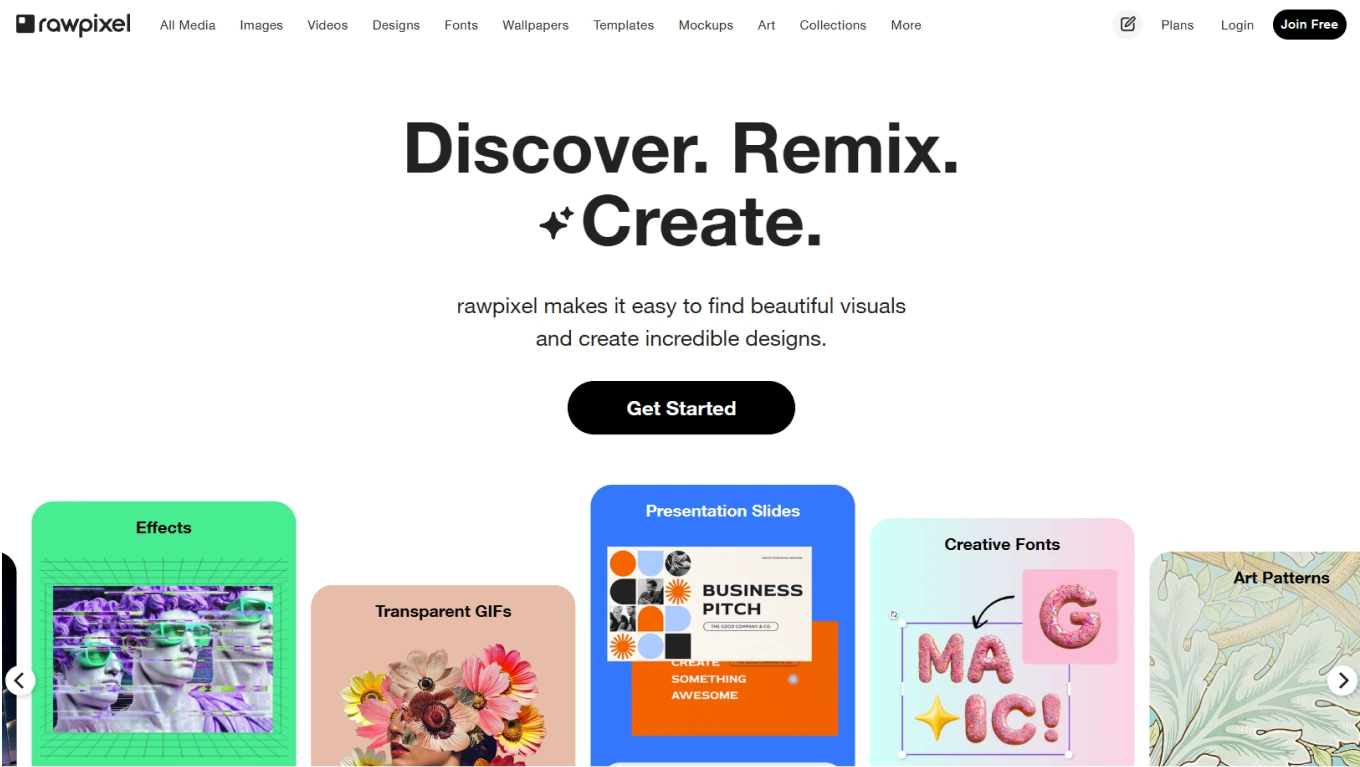
Task: View the Plans page link
Action: (1177, 25)
